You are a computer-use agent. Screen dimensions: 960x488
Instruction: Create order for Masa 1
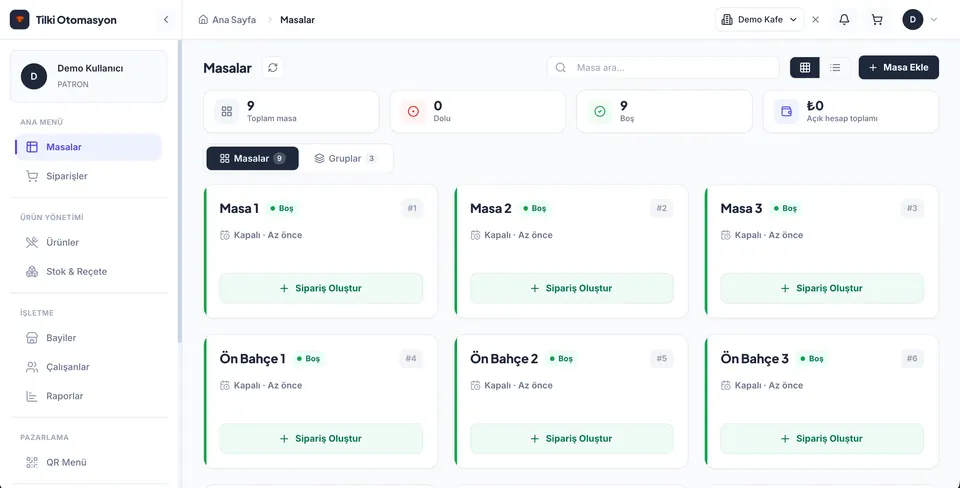coord(321,288)
